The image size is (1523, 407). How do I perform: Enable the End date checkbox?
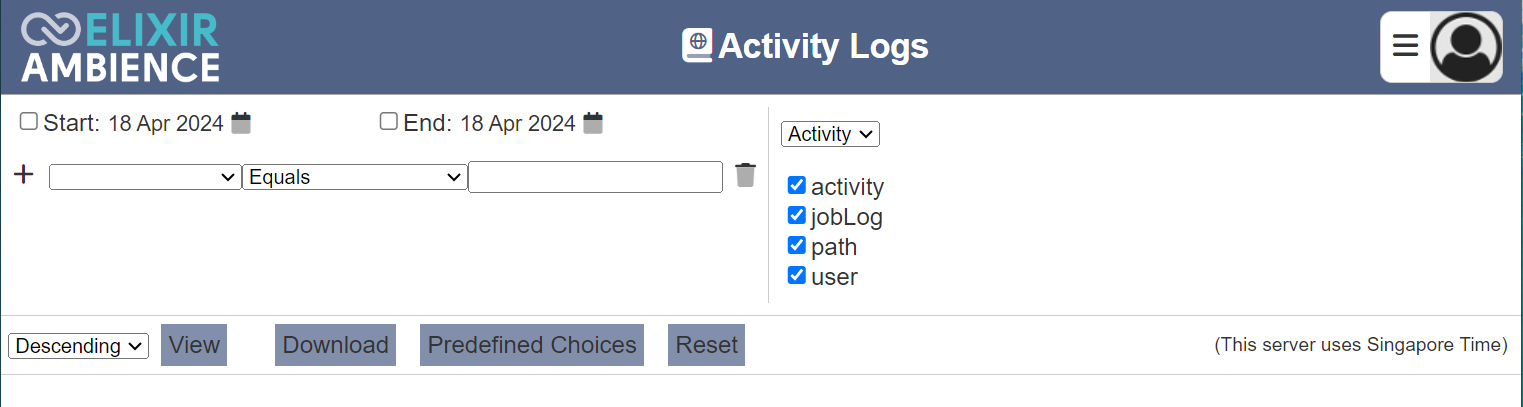point(389,121)
